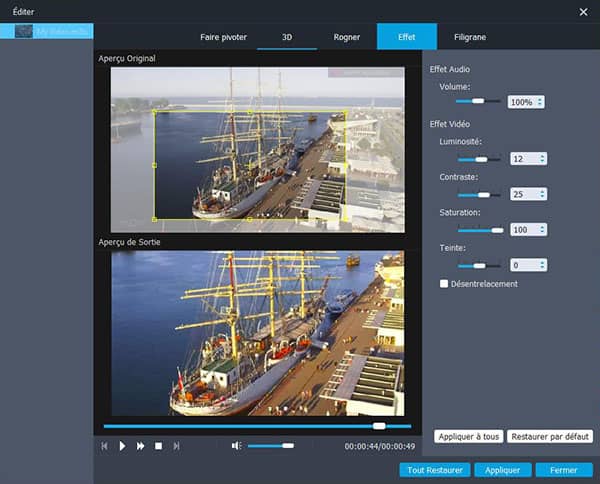600x484 pixels.
Task: Click the Saturation slider
Action: click(x=479, y=230)
